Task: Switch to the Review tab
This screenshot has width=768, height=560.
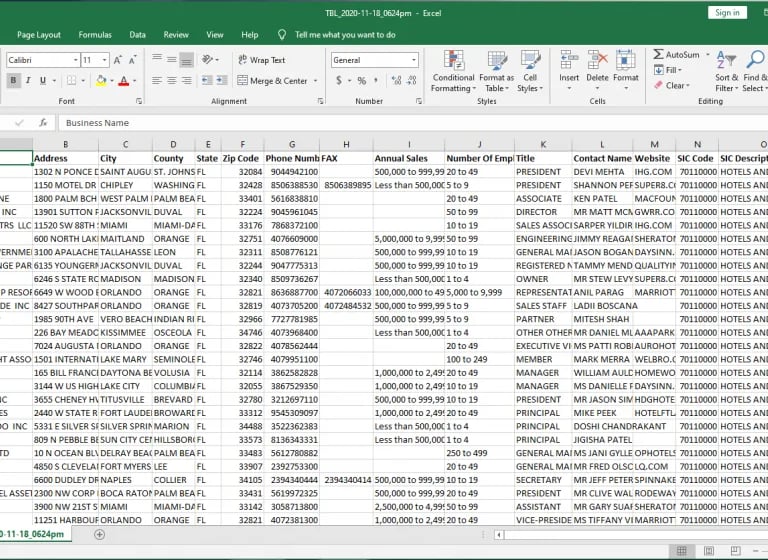Action: tap(176, 35)
